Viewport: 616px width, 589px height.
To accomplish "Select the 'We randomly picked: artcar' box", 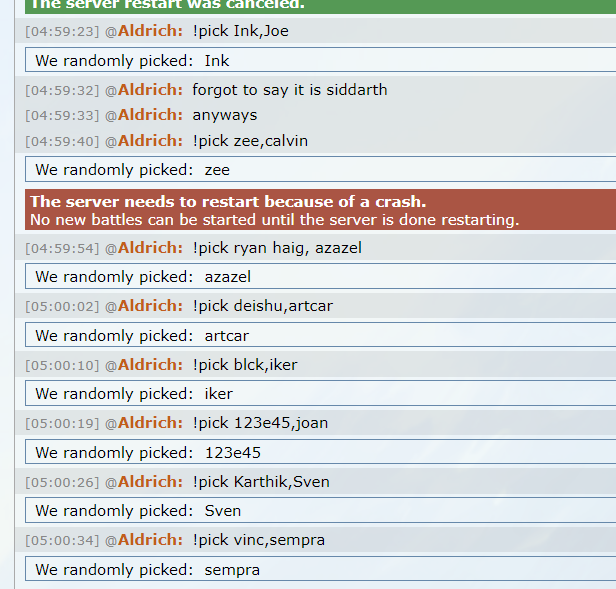I will click(320, 335).
